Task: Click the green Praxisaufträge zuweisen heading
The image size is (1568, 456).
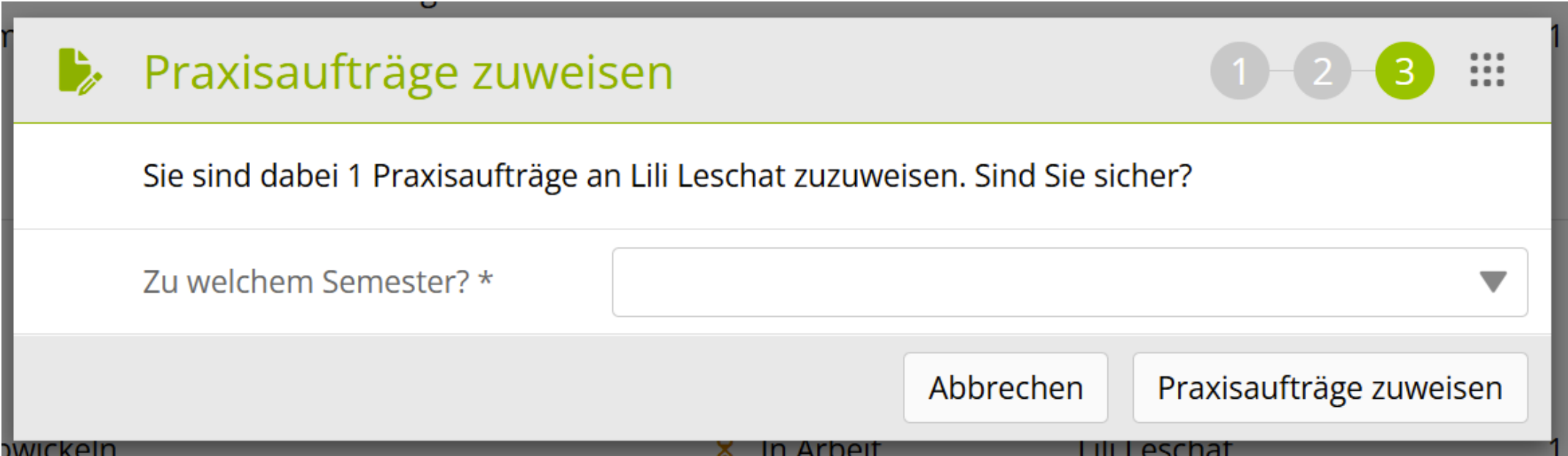Action: point(408,72)
